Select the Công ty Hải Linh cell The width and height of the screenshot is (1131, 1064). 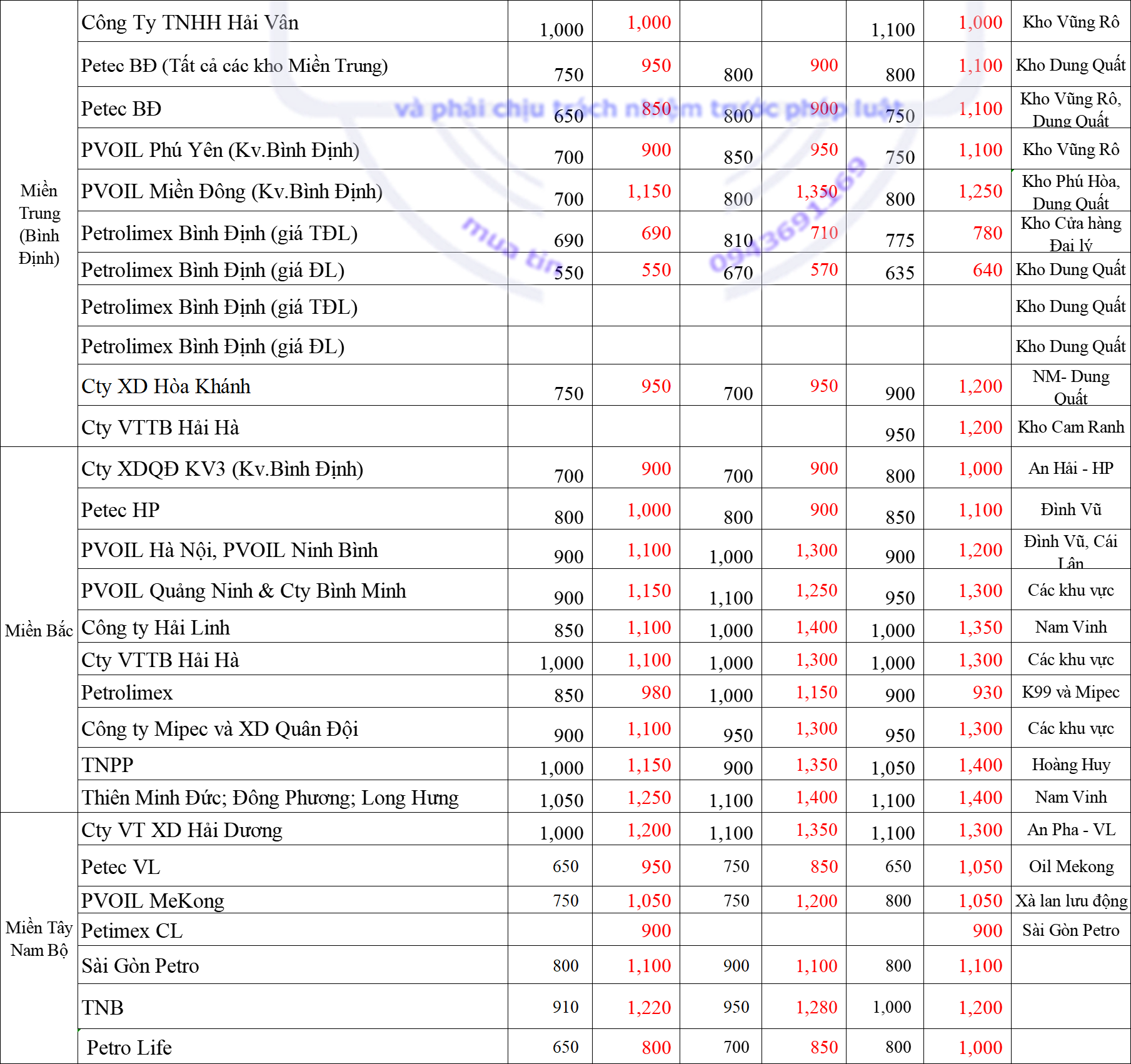pos(293,627)
